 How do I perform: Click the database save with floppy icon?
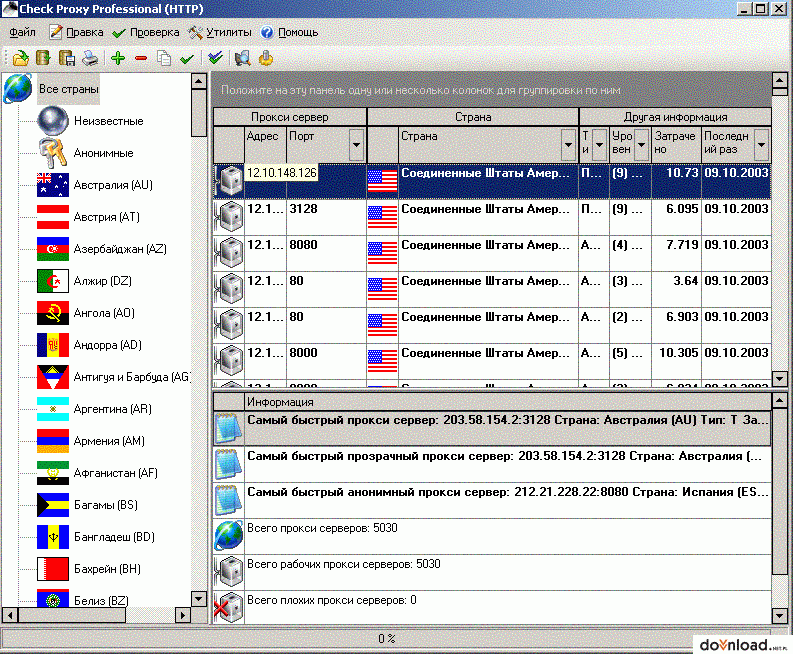point(67,58)
